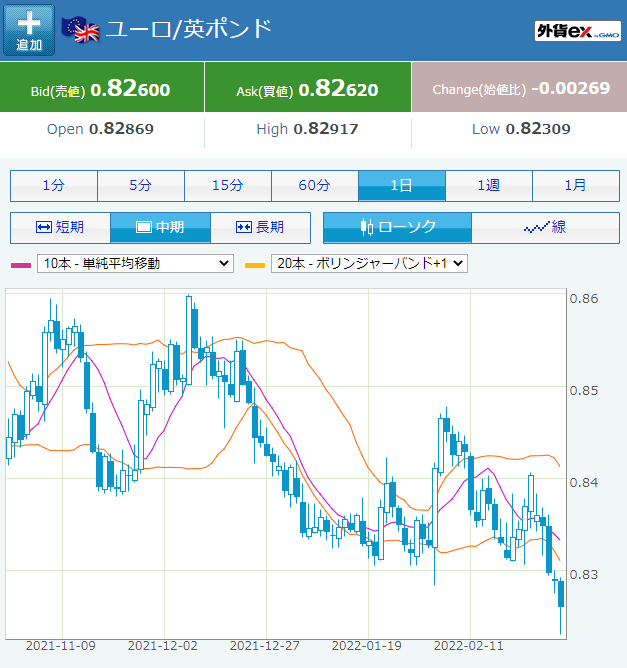Select the 60分 timeframe tab
The height and width of the screenshot is (668, 627).
tap(315, 186)
